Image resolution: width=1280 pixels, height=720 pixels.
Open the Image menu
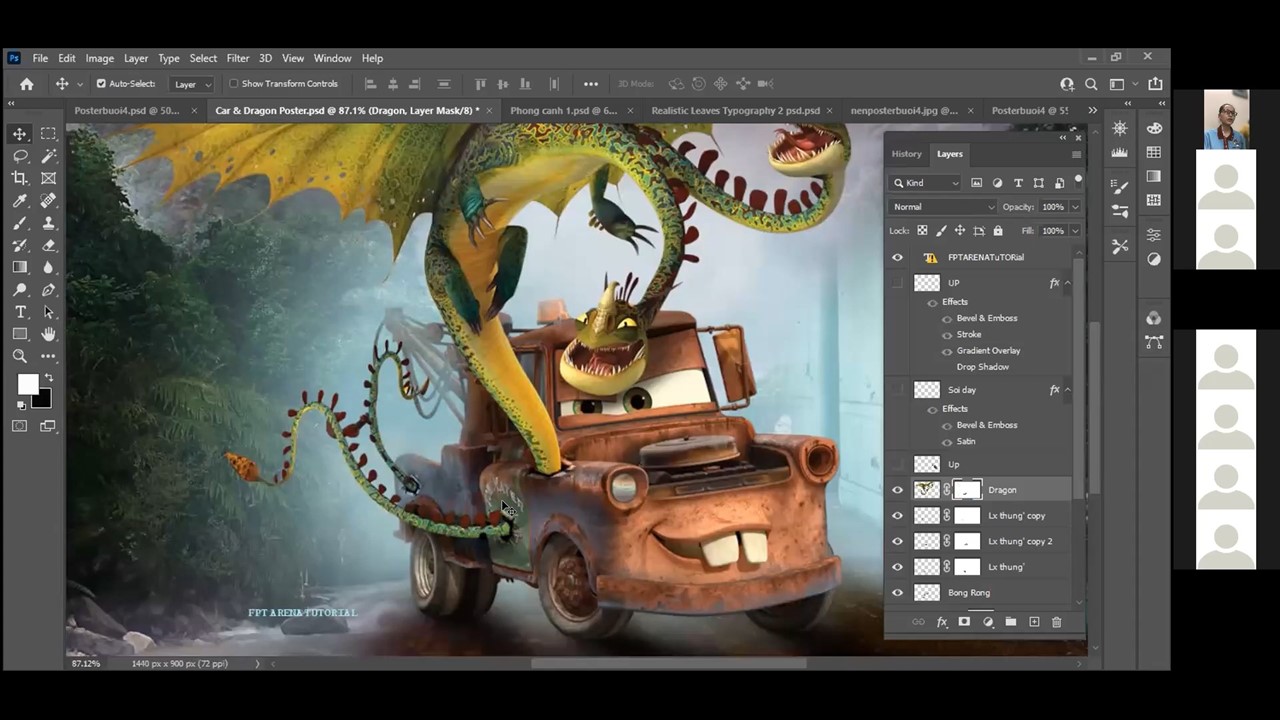point(99,58)
